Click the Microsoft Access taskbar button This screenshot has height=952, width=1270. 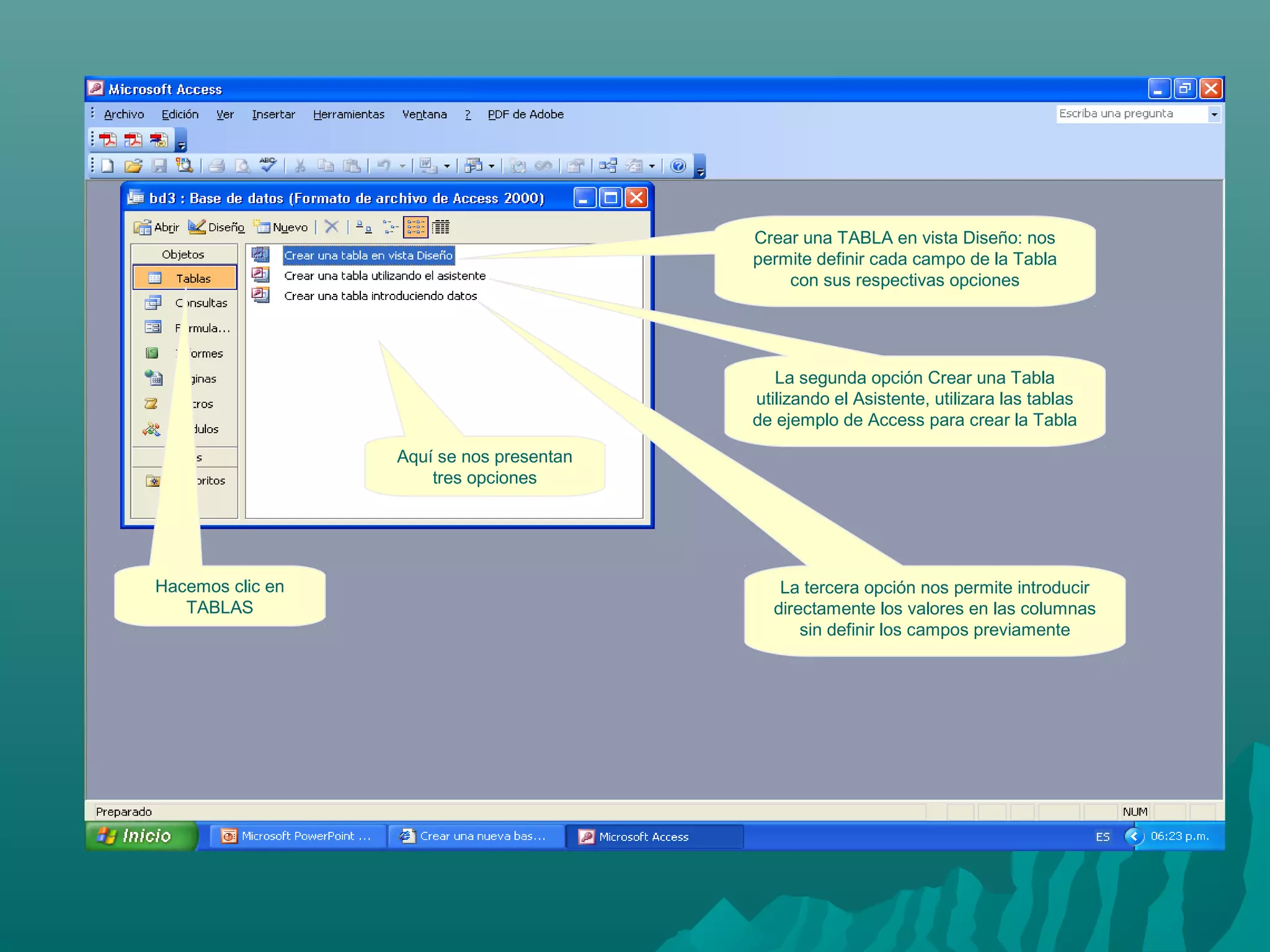(x=655, y=837)
